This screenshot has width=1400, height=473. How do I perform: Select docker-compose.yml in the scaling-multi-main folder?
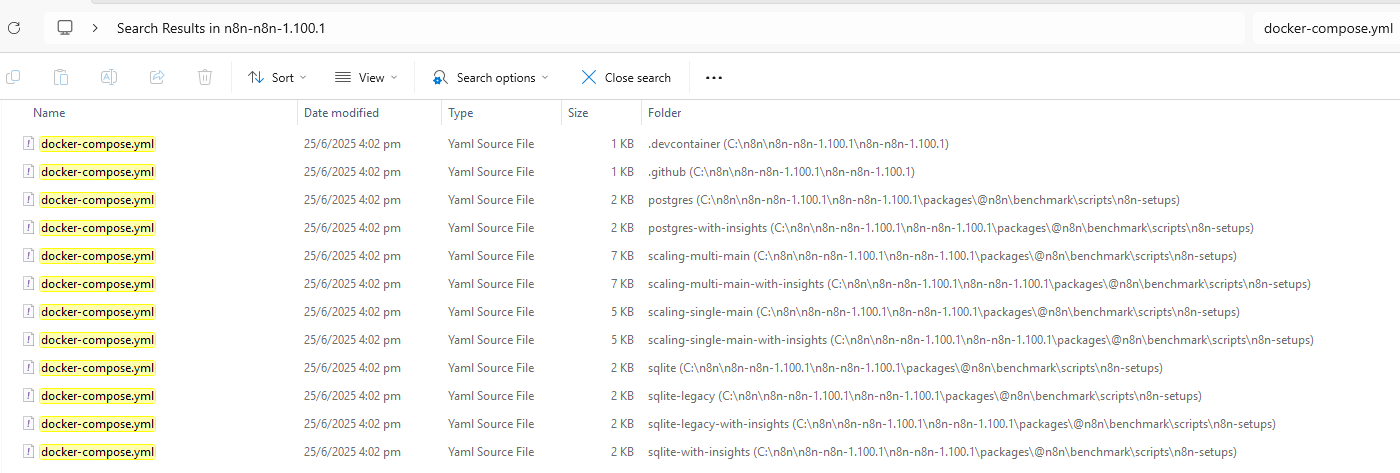point(98,256)
